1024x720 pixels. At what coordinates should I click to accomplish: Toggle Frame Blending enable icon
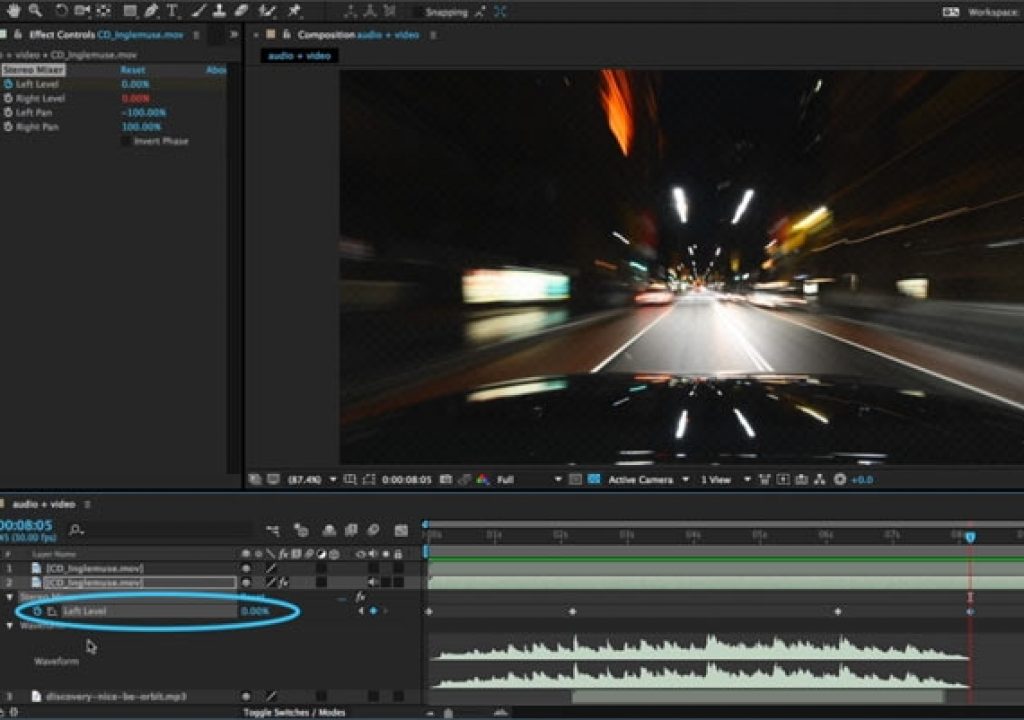click(351, 530)
